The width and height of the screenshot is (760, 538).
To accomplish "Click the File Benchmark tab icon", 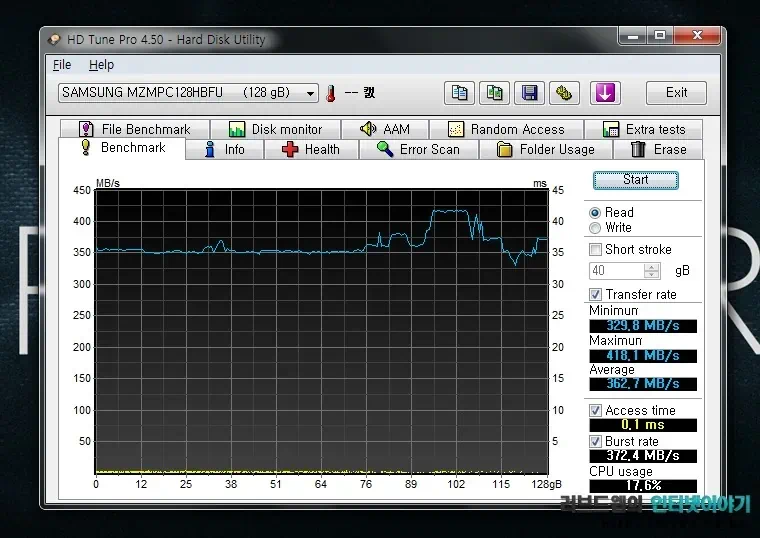I will click(x=86, y=129).
